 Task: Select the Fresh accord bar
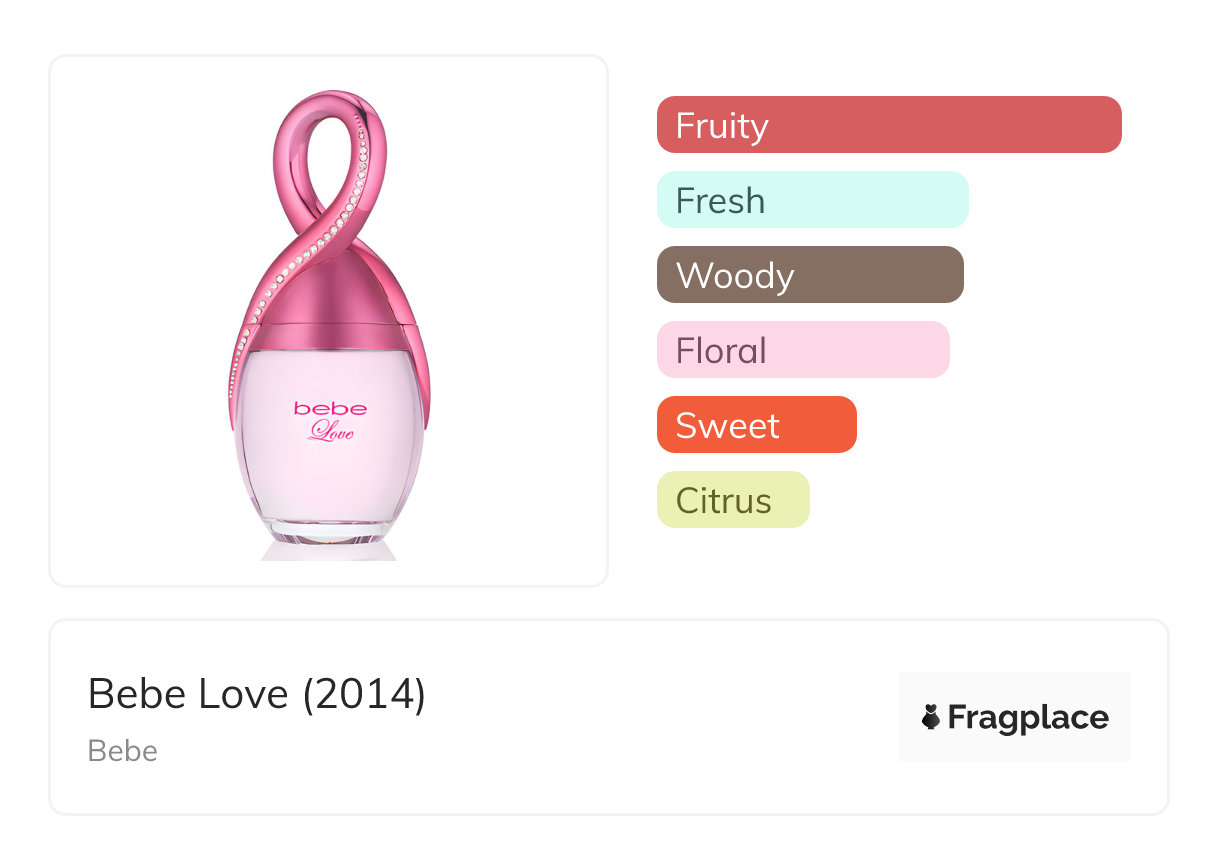pyautogui.click(x=812, y=200)
